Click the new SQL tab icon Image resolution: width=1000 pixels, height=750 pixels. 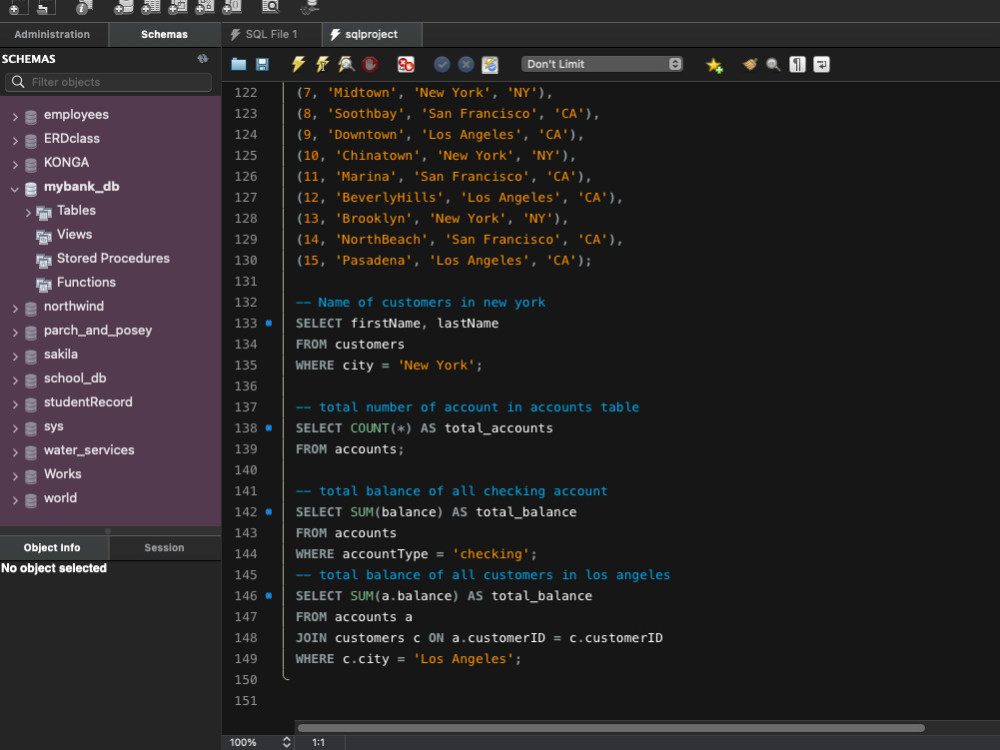coord(16,7)
